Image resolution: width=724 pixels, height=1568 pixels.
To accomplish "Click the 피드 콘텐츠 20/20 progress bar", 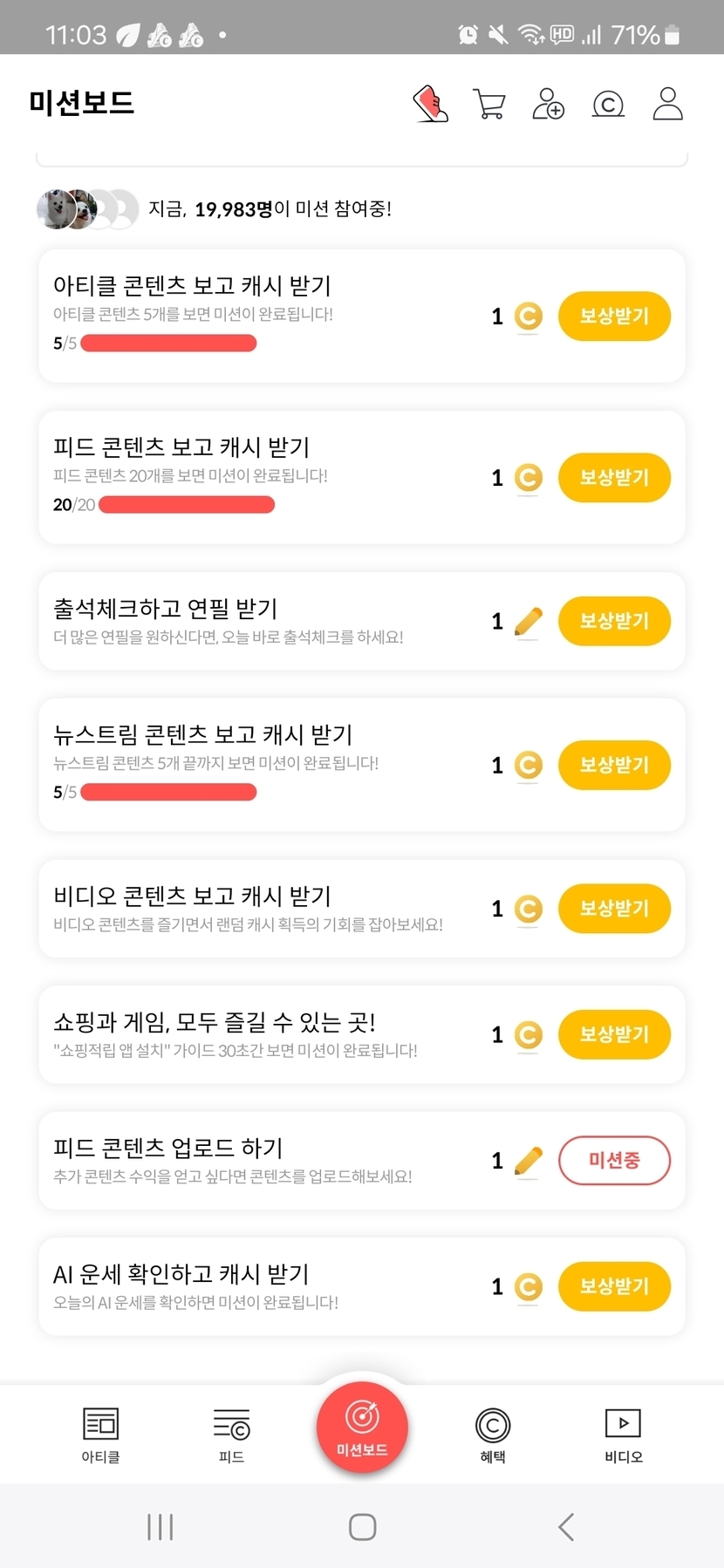I will click(x=187, y=505).
